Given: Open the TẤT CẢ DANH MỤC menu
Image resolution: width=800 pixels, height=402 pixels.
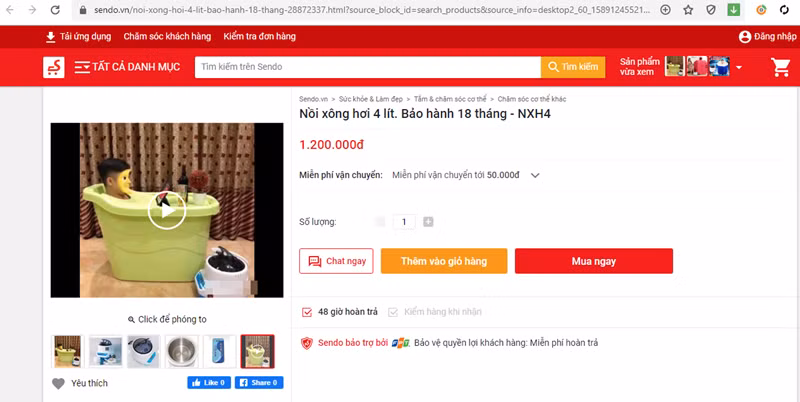Looking at the screenshot, I should click(x=127, y=67).
